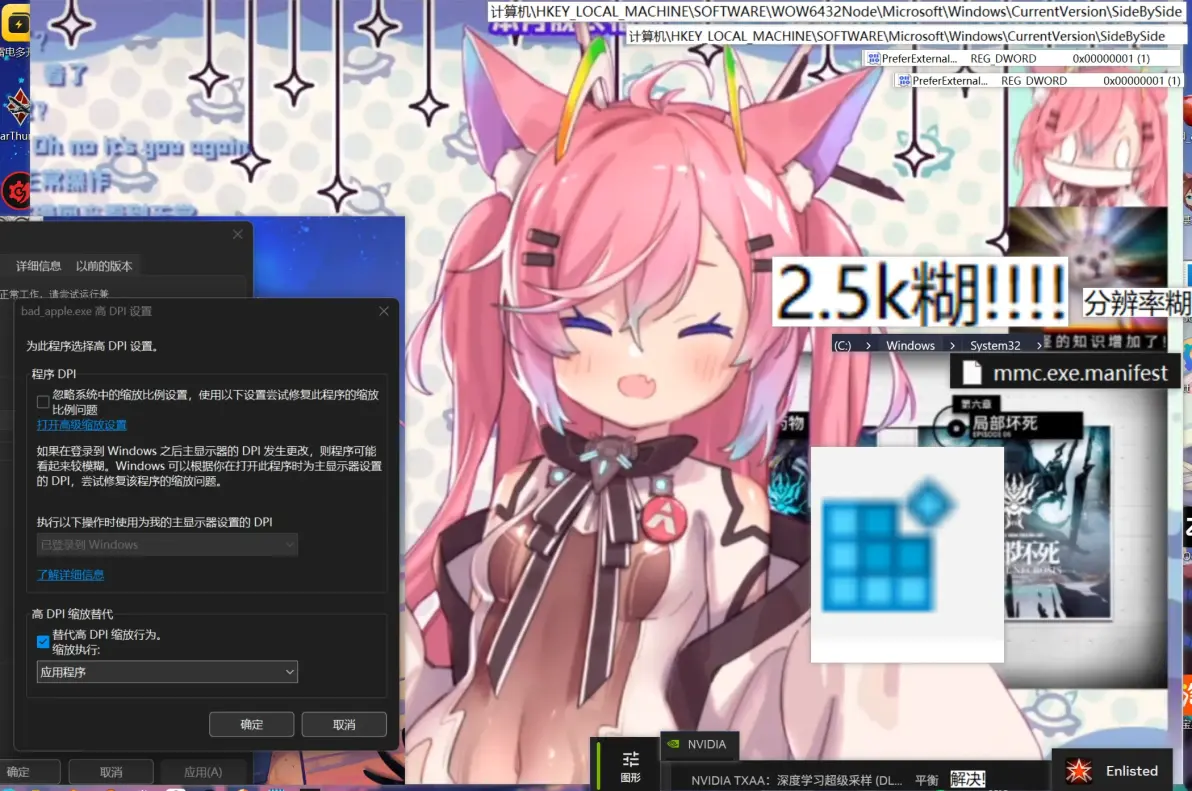This screenshot has width=1192, height=791.
Task: Switch to the 以前的版本 tab
Action: (104, 265)
